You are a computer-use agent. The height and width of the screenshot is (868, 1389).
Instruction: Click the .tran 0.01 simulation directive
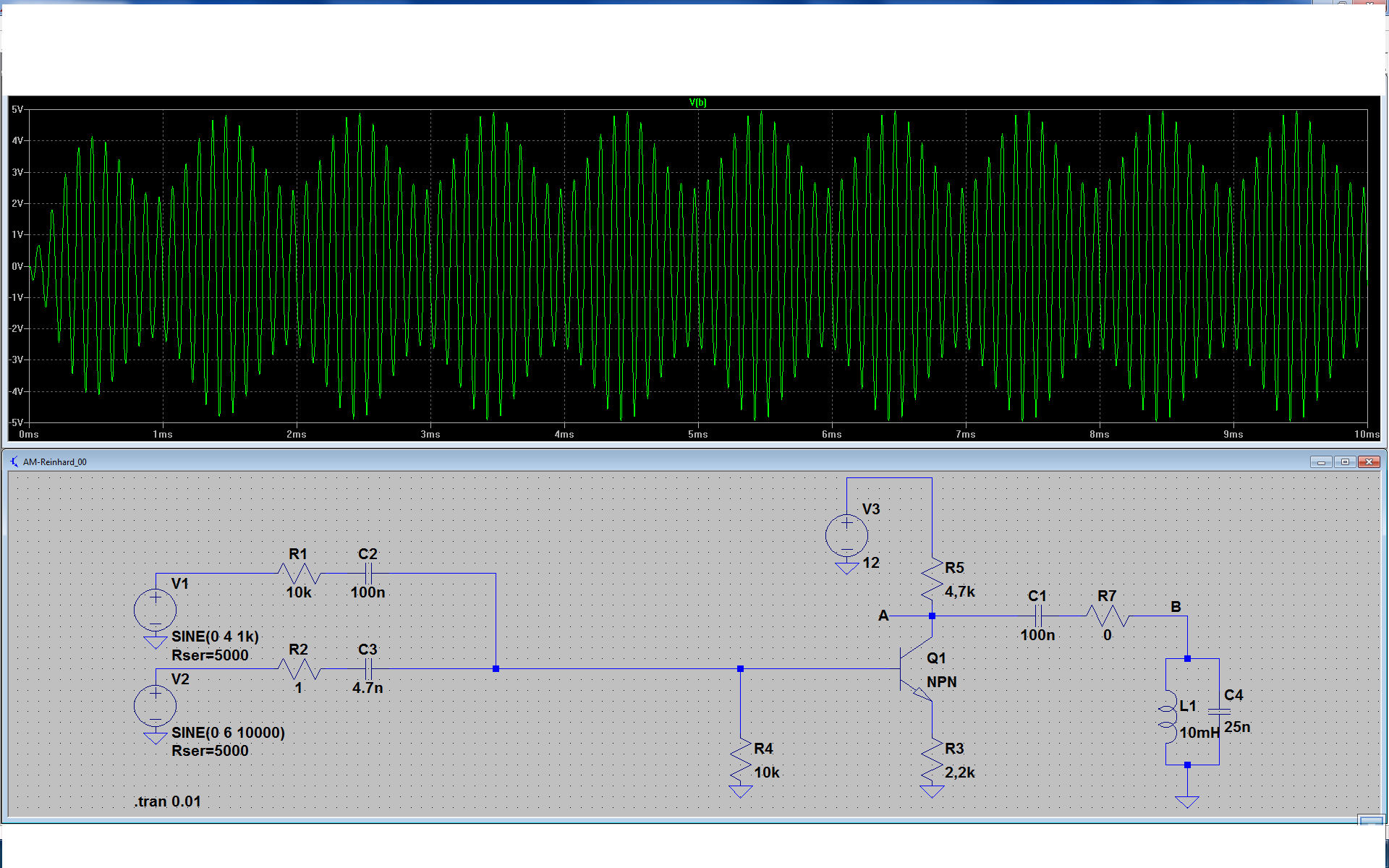[x=167, y=801]
